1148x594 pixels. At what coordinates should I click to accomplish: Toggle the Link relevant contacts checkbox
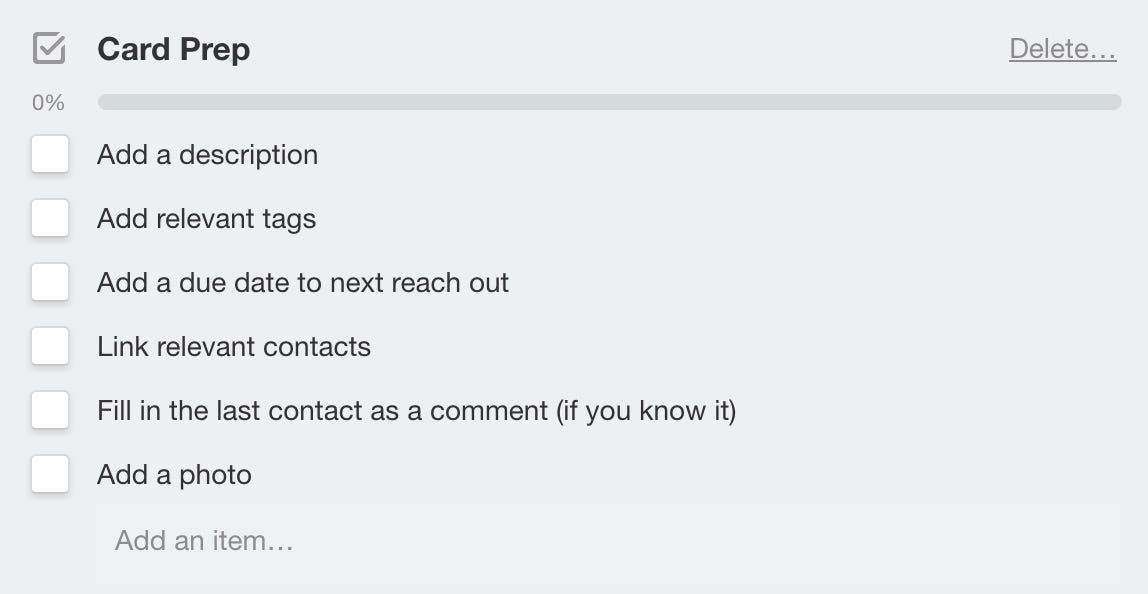click(50, 346)
